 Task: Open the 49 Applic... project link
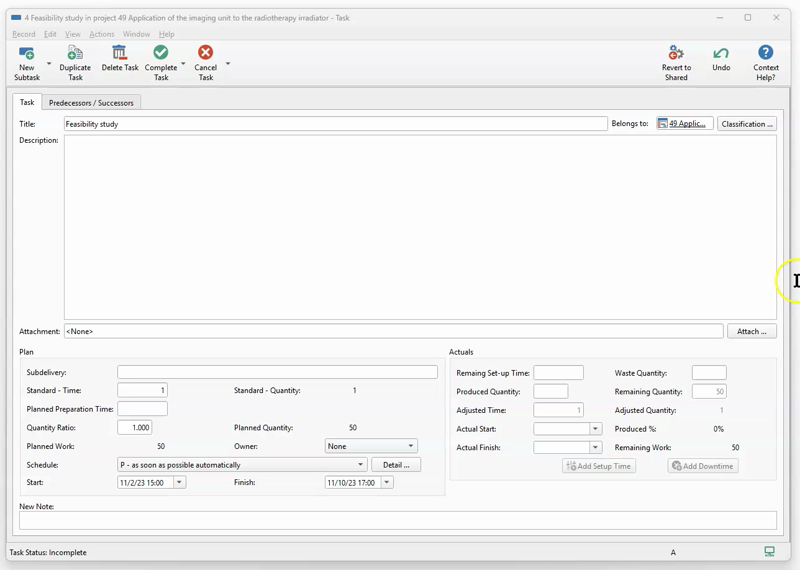coord(685,124)
